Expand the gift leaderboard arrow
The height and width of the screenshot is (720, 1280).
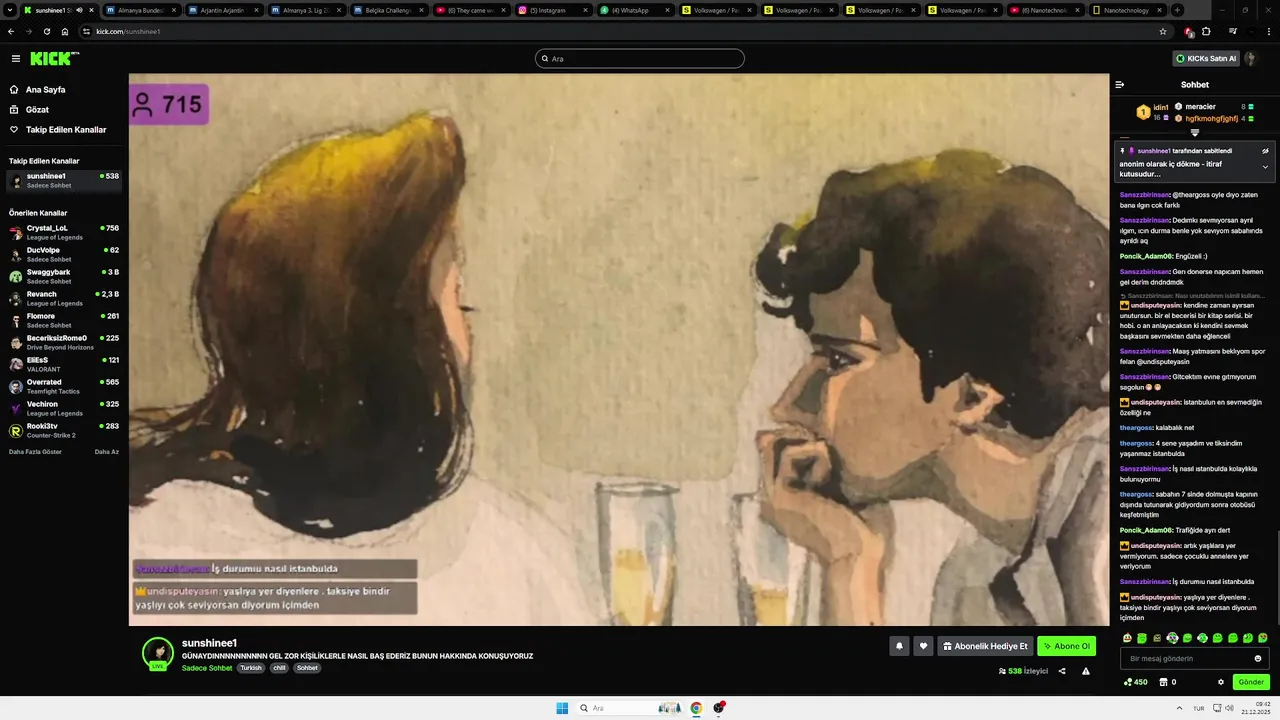[x=1194, y=132]
